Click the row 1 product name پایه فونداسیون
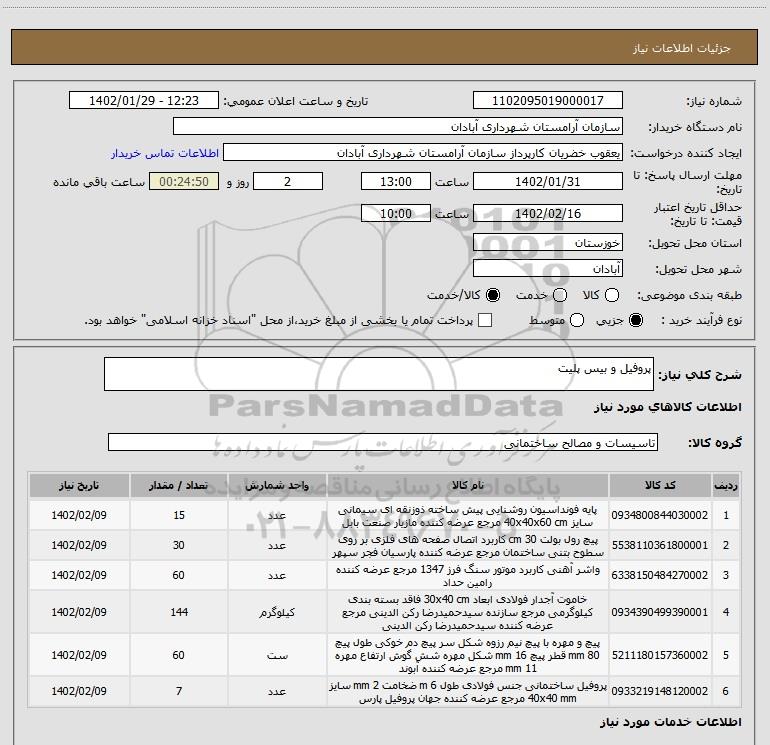 click(x=468, y=516)
